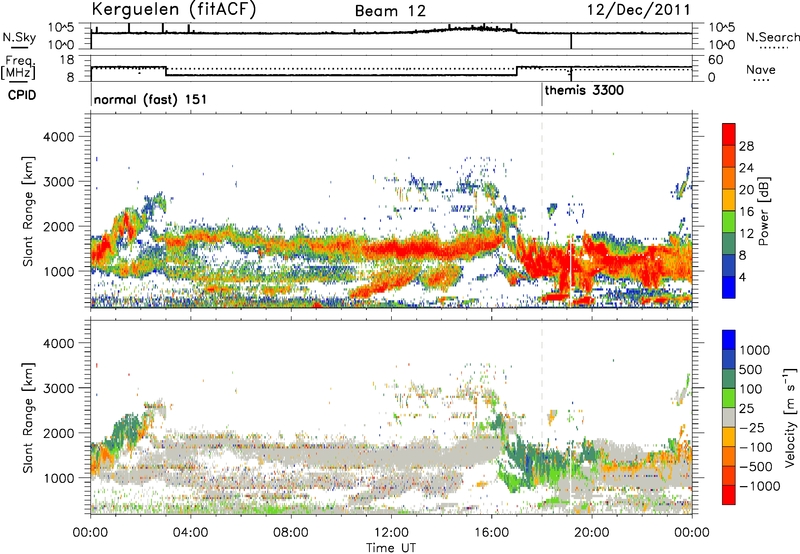
Task: Click the power panel's 2000 km tick label
Action: 58,226
